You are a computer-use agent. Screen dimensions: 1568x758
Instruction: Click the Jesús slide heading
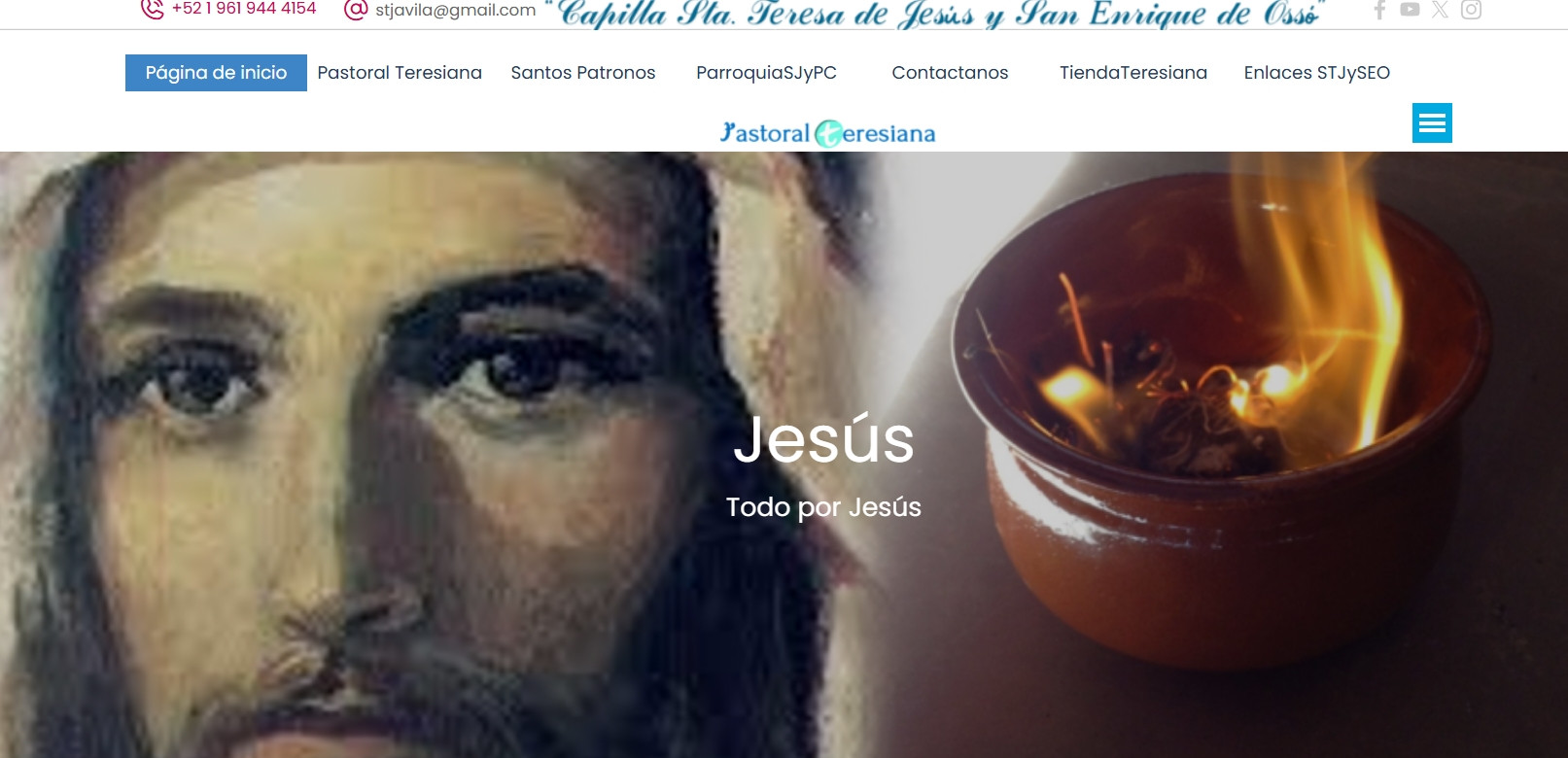pos(823,440)
